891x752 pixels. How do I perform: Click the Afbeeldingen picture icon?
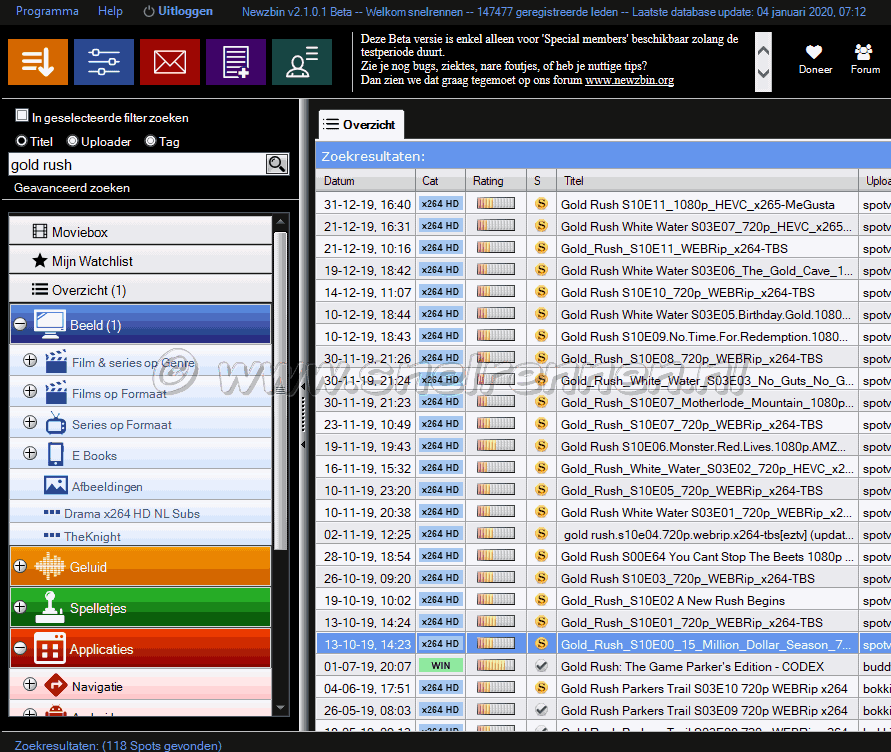coord(56,485)
